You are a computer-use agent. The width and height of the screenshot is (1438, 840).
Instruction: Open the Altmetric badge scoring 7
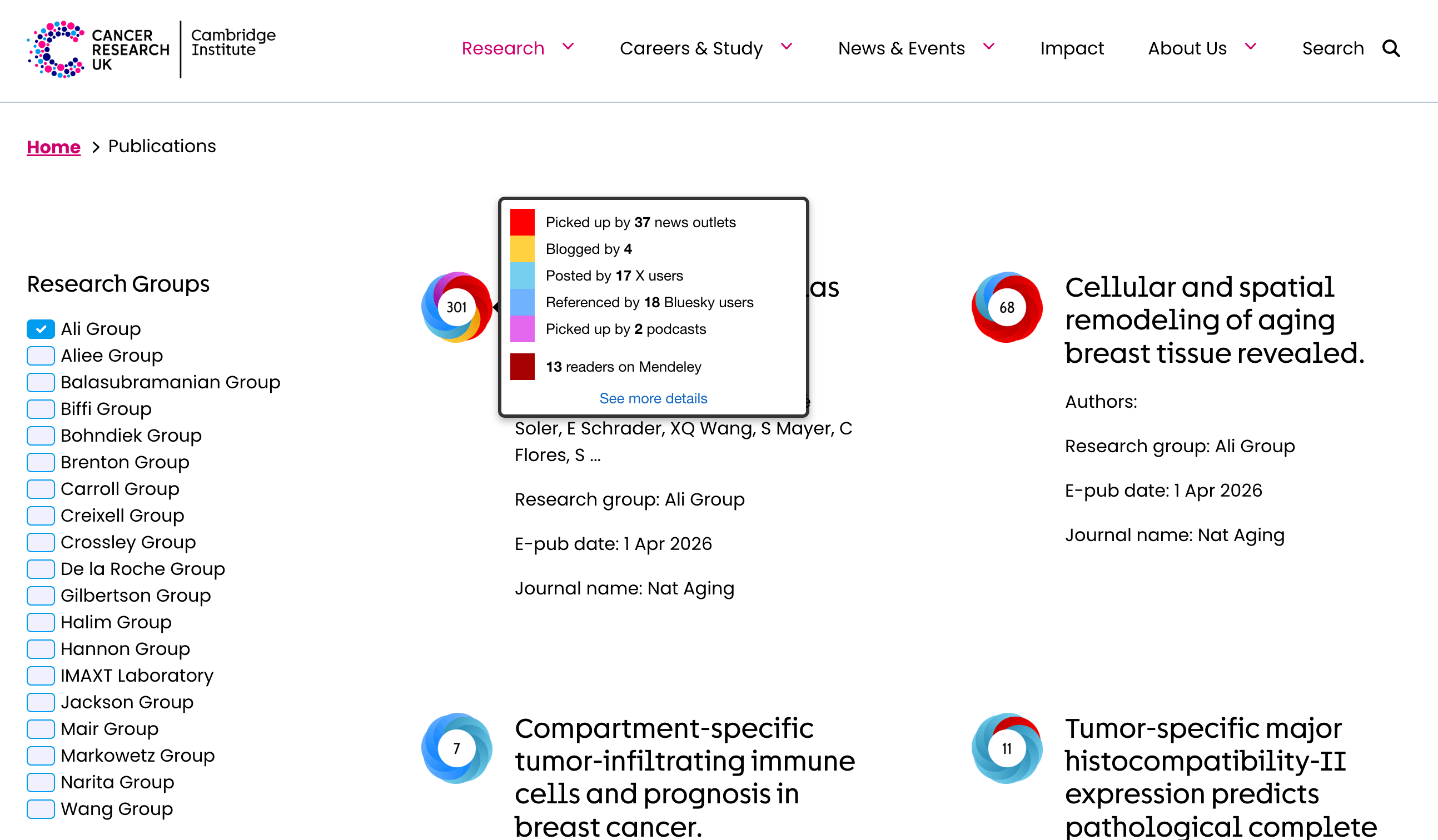pos(456,748)
